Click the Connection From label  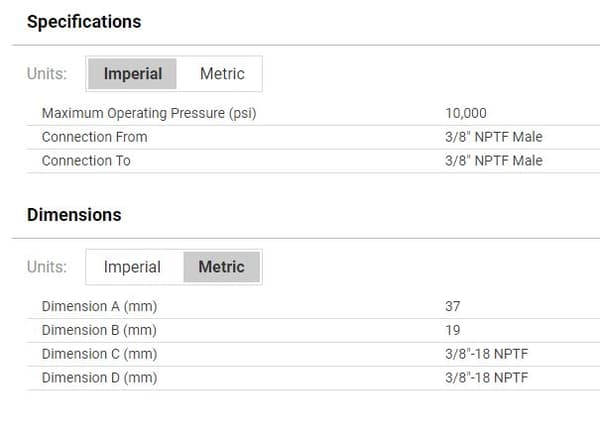95,137
